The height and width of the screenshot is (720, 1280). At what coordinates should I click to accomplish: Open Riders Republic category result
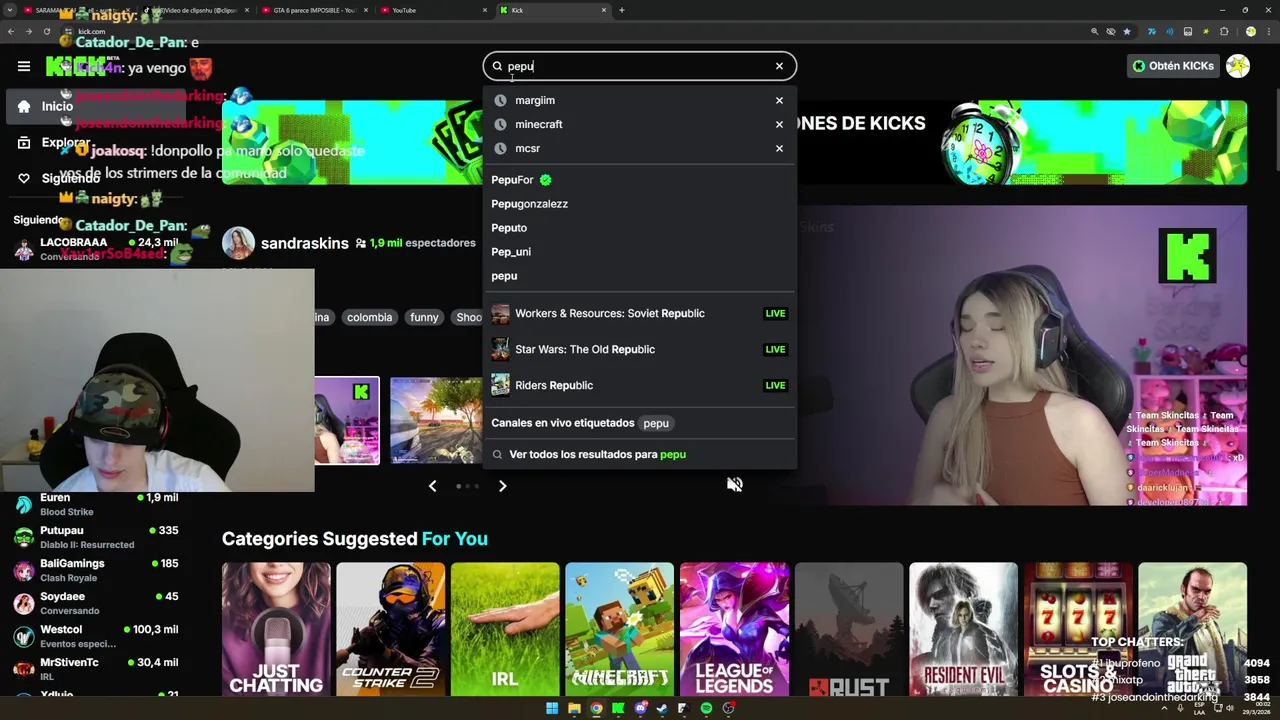tap(640, 385)
